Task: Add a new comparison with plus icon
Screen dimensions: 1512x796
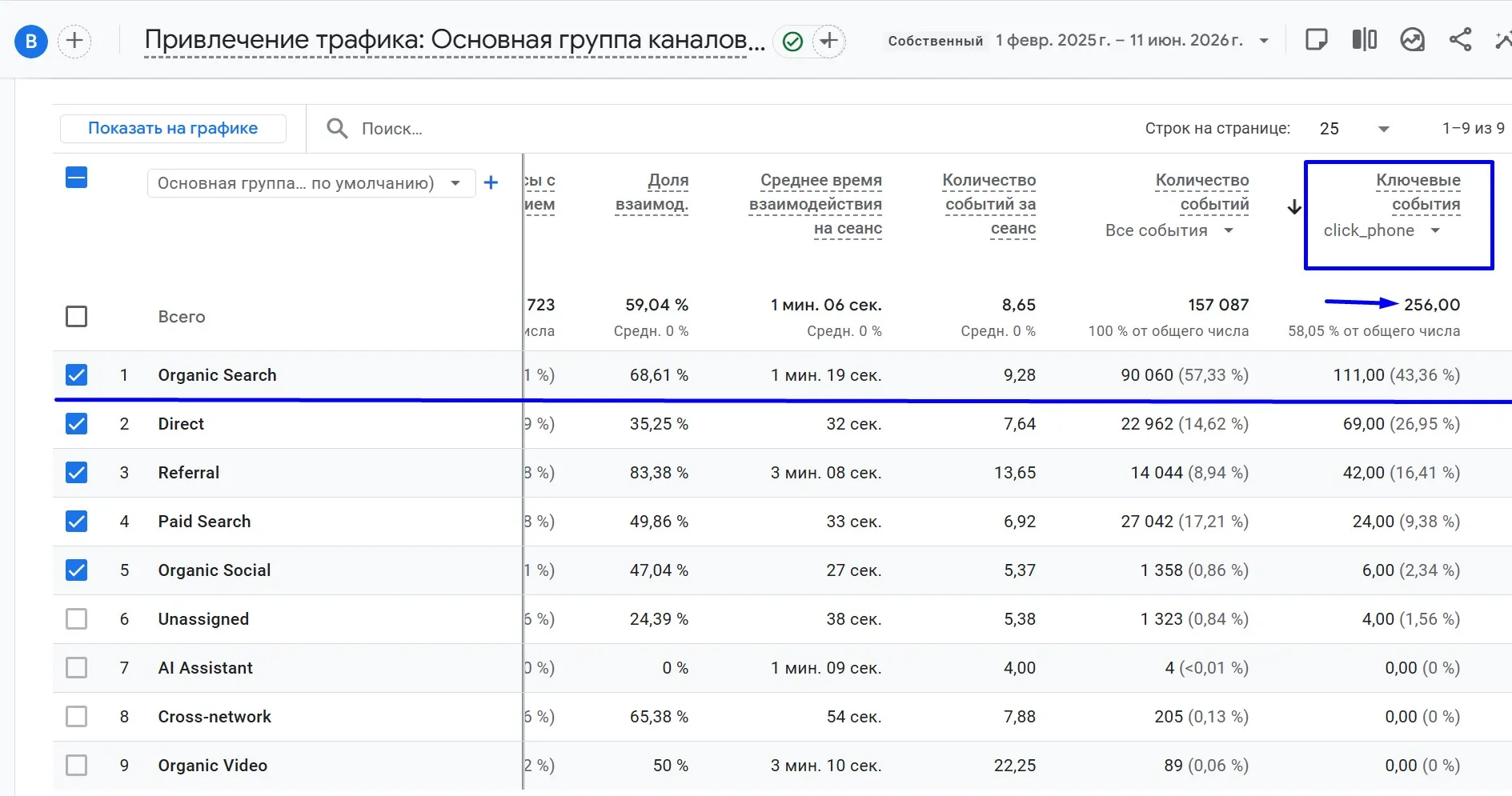Action: pyautogui.click(x=74, y=41)
